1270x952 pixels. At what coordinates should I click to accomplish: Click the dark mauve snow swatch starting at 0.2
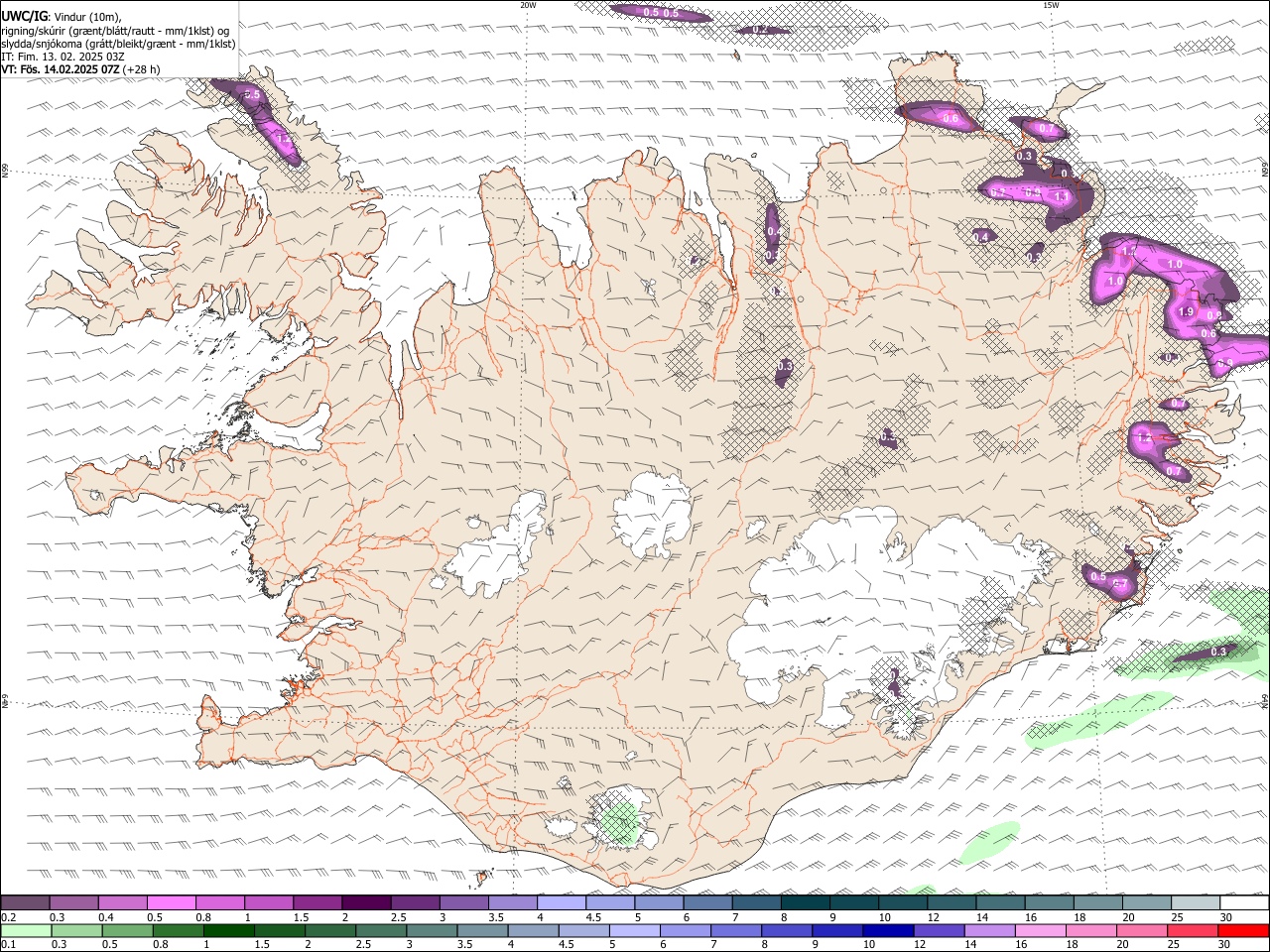26,903
